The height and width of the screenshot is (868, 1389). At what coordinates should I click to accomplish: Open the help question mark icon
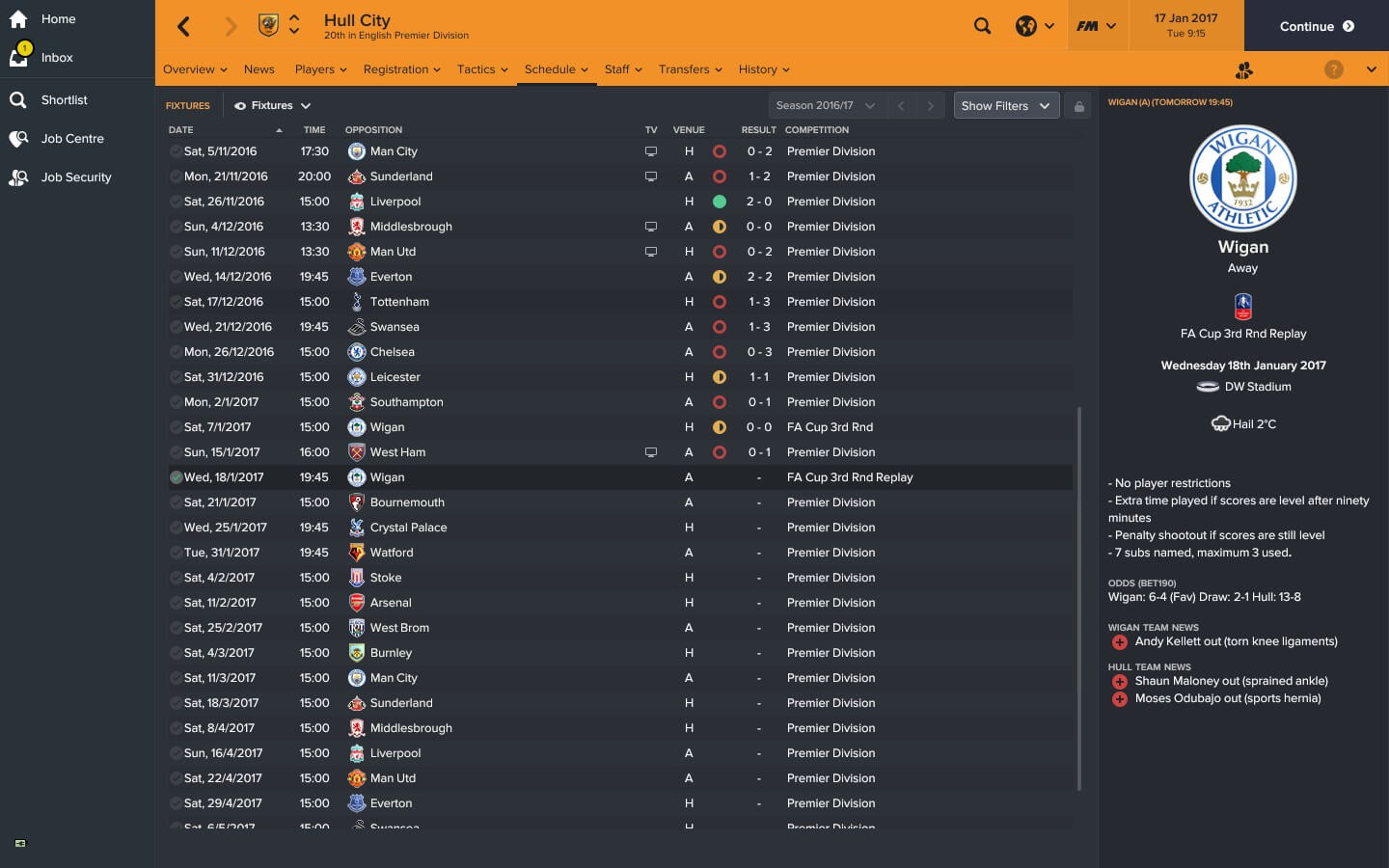pos(1333,69)
